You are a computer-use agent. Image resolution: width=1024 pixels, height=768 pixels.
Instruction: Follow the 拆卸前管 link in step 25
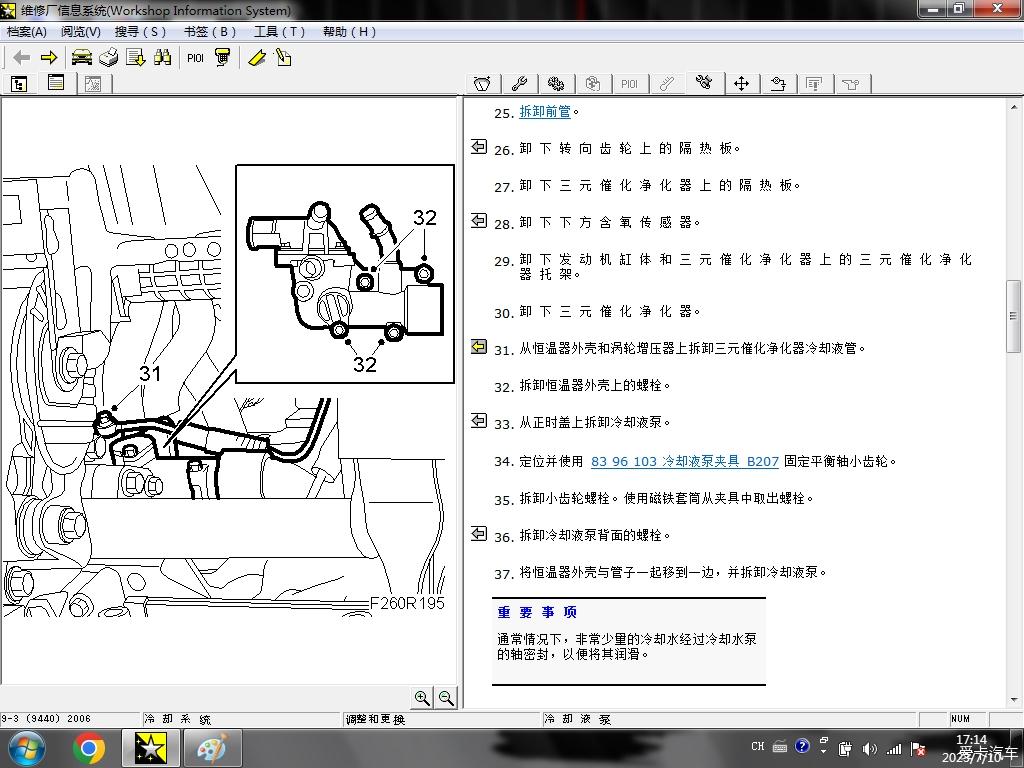(x=545, y=112)
